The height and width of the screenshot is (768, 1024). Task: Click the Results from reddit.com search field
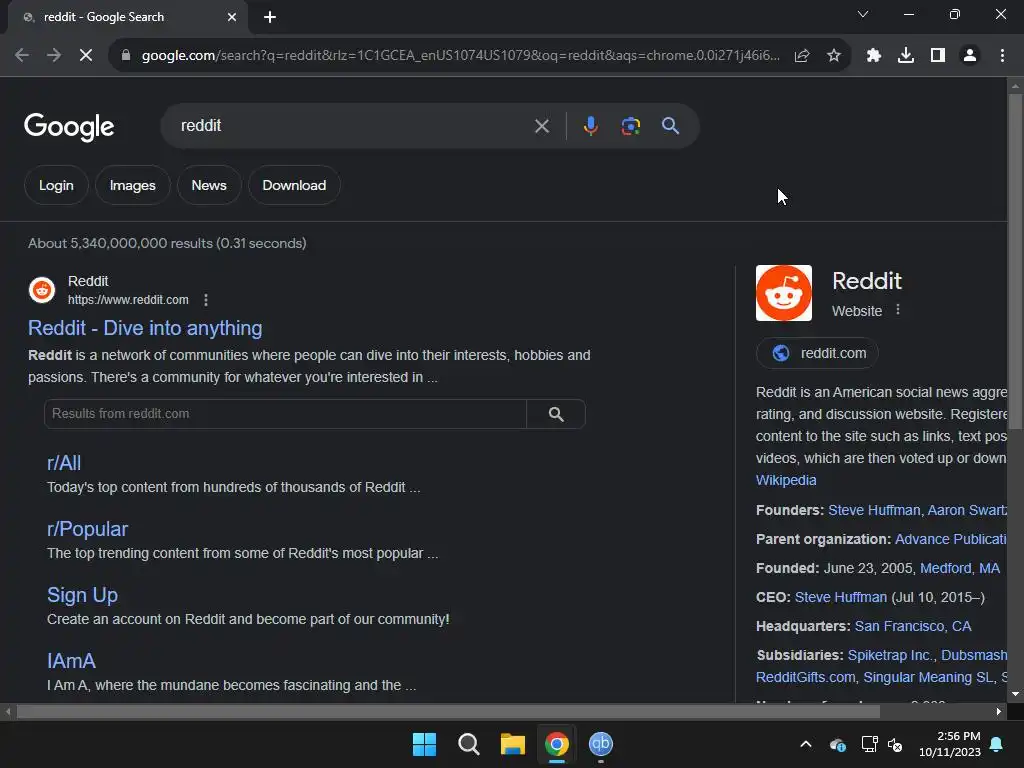coord(285,414)
